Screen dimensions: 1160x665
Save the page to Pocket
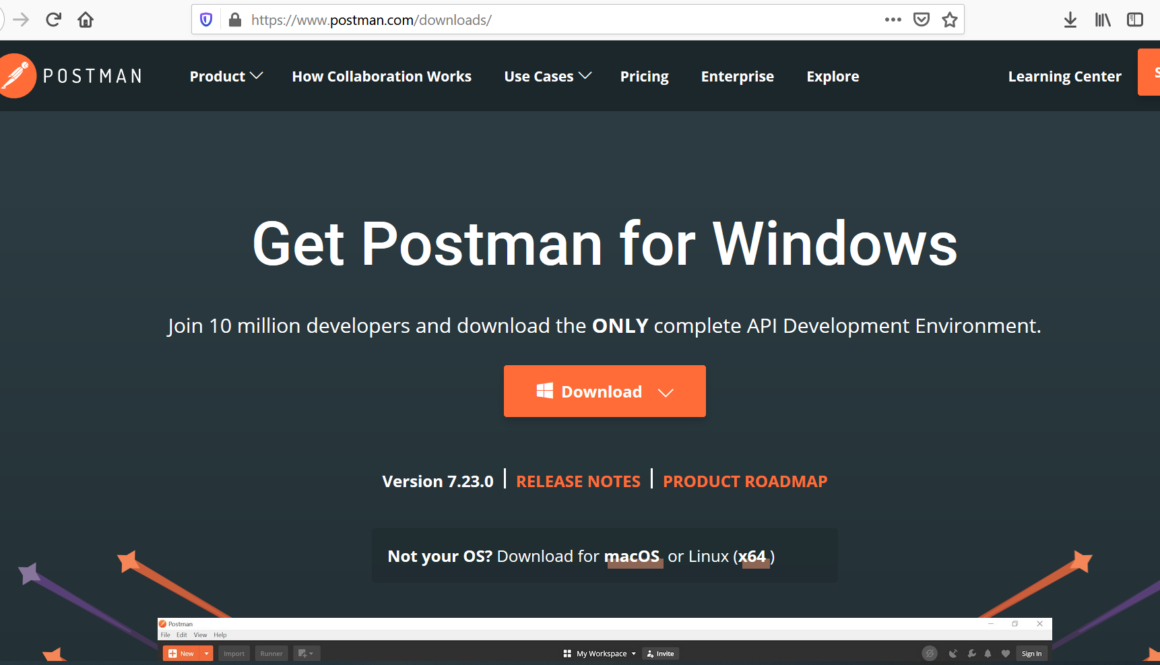pos(921,19)
